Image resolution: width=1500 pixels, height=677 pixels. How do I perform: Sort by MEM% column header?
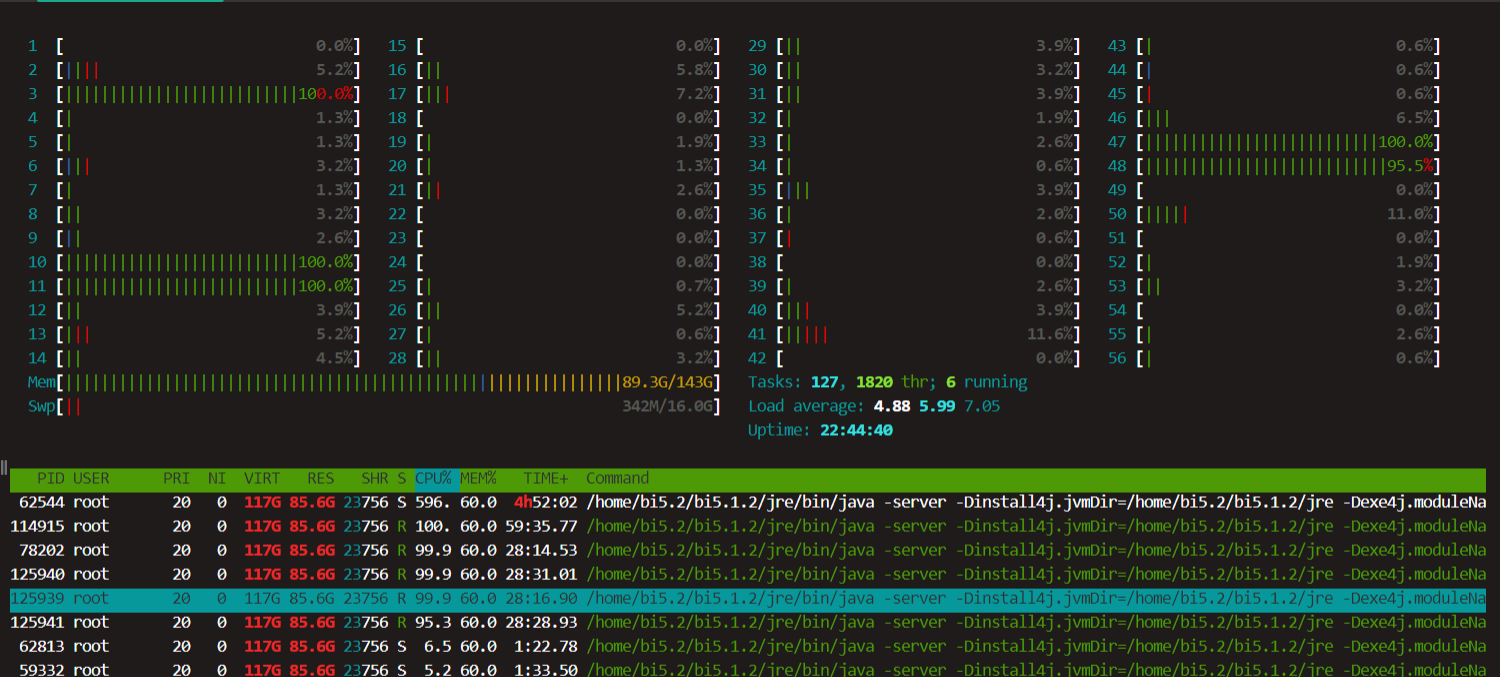click(x=478, y=478)
